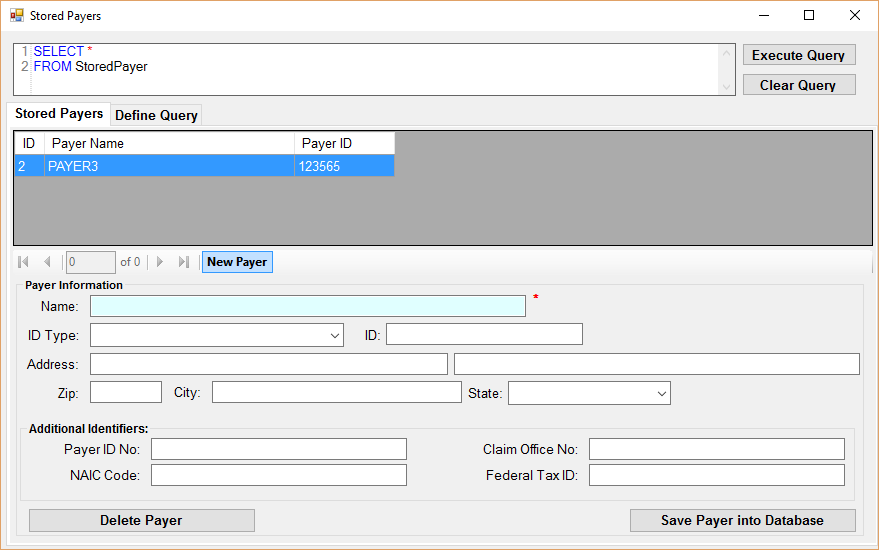
Task: Select the PAYER3 row in the grid
Action: [170, 167]
